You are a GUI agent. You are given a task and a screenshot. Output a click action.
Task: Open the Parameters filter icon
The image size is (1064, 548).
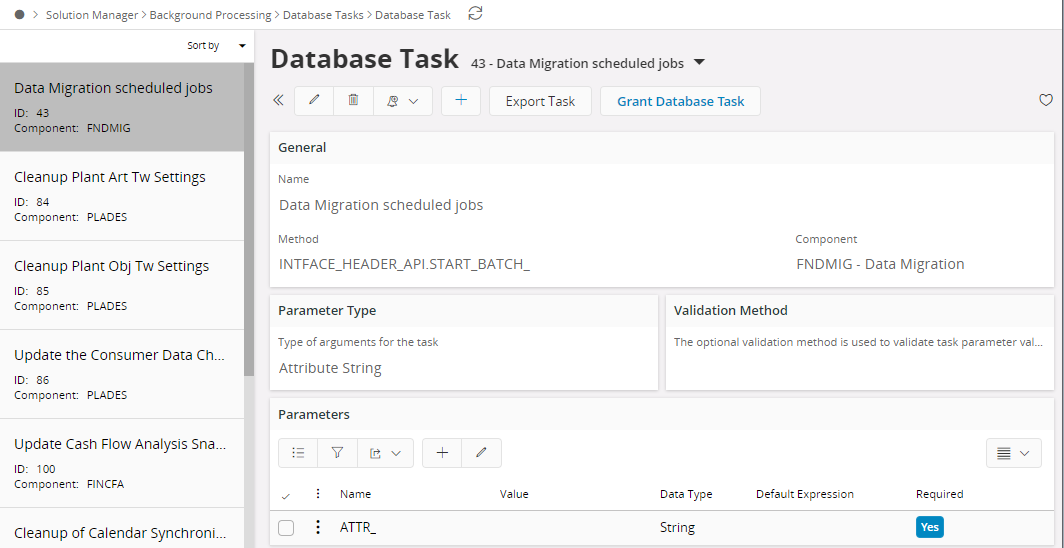pyautogui.click(x=337, y=453)
